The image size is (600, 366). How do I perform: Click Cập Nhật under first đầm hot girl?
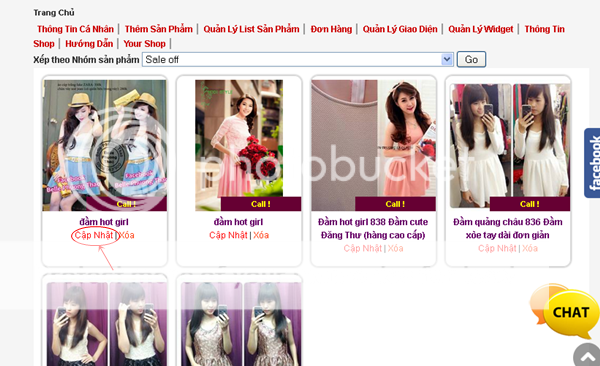(x=93, y=235)
